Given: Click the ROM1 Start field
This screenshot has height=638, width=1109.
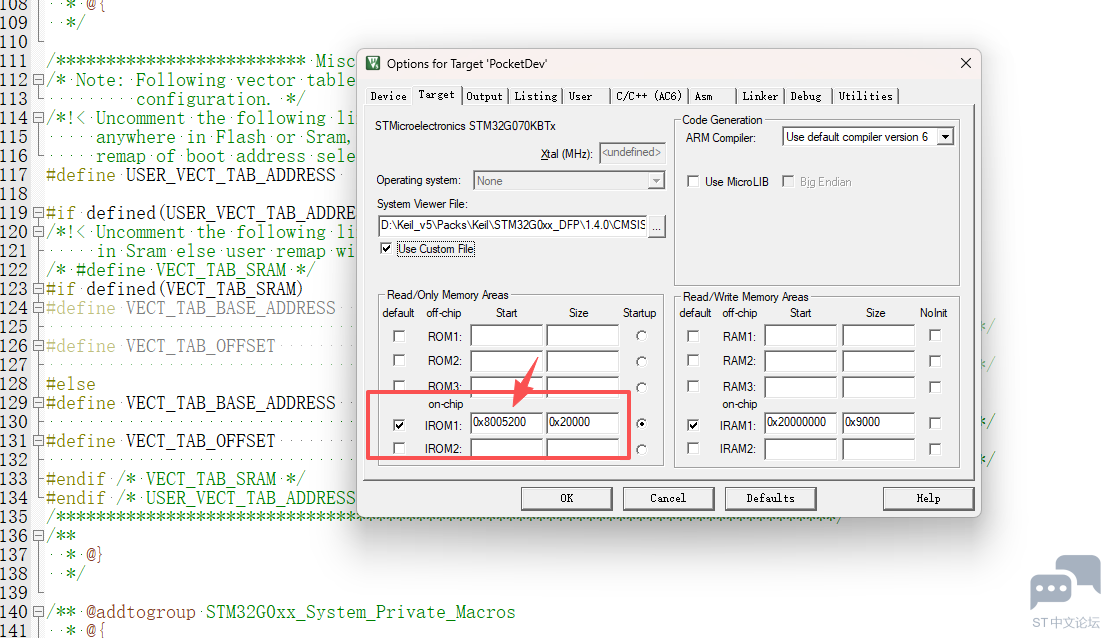Looking at the screenshot, I should pyautogui.click(x=506, y=335).
